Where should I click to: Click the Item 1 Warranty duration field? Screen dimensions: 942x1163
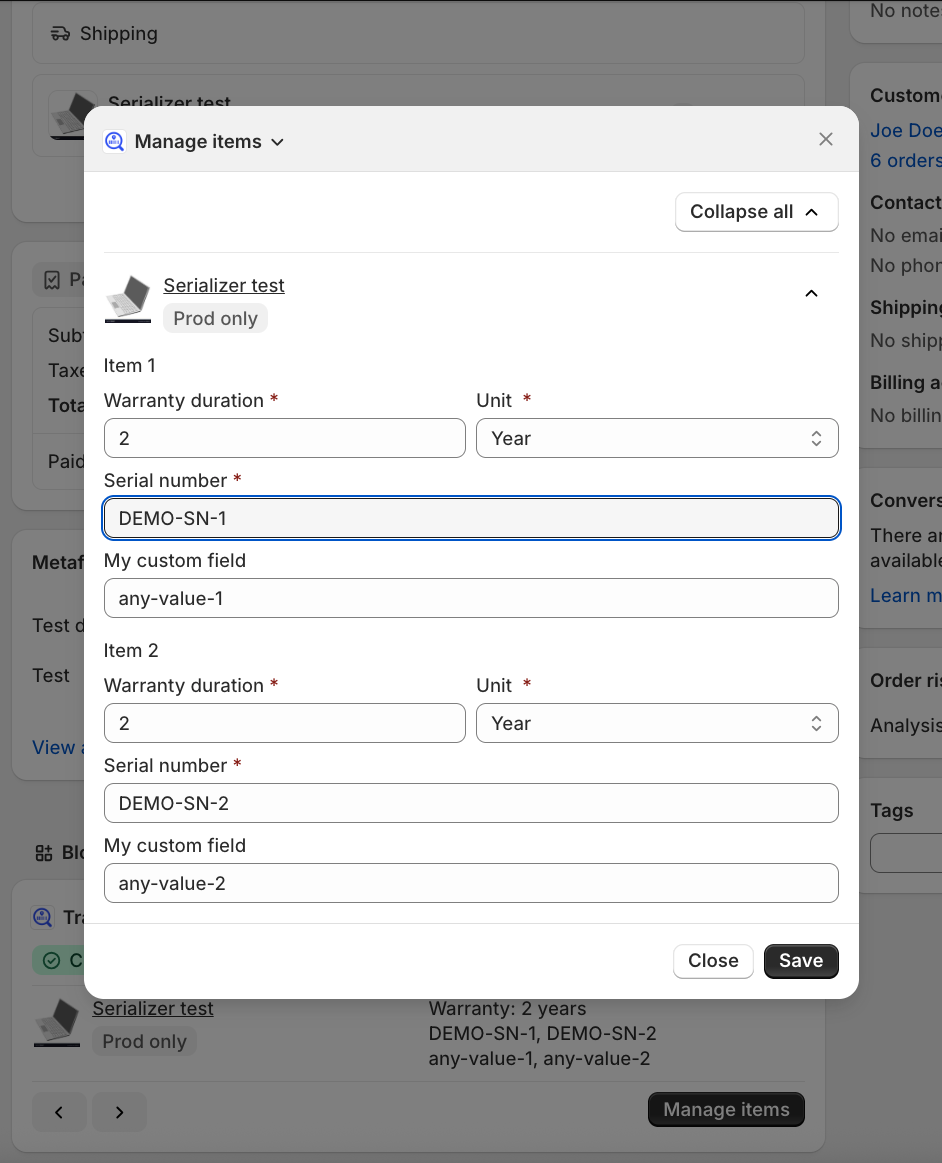pyautogui.click(x=284, y=438)
